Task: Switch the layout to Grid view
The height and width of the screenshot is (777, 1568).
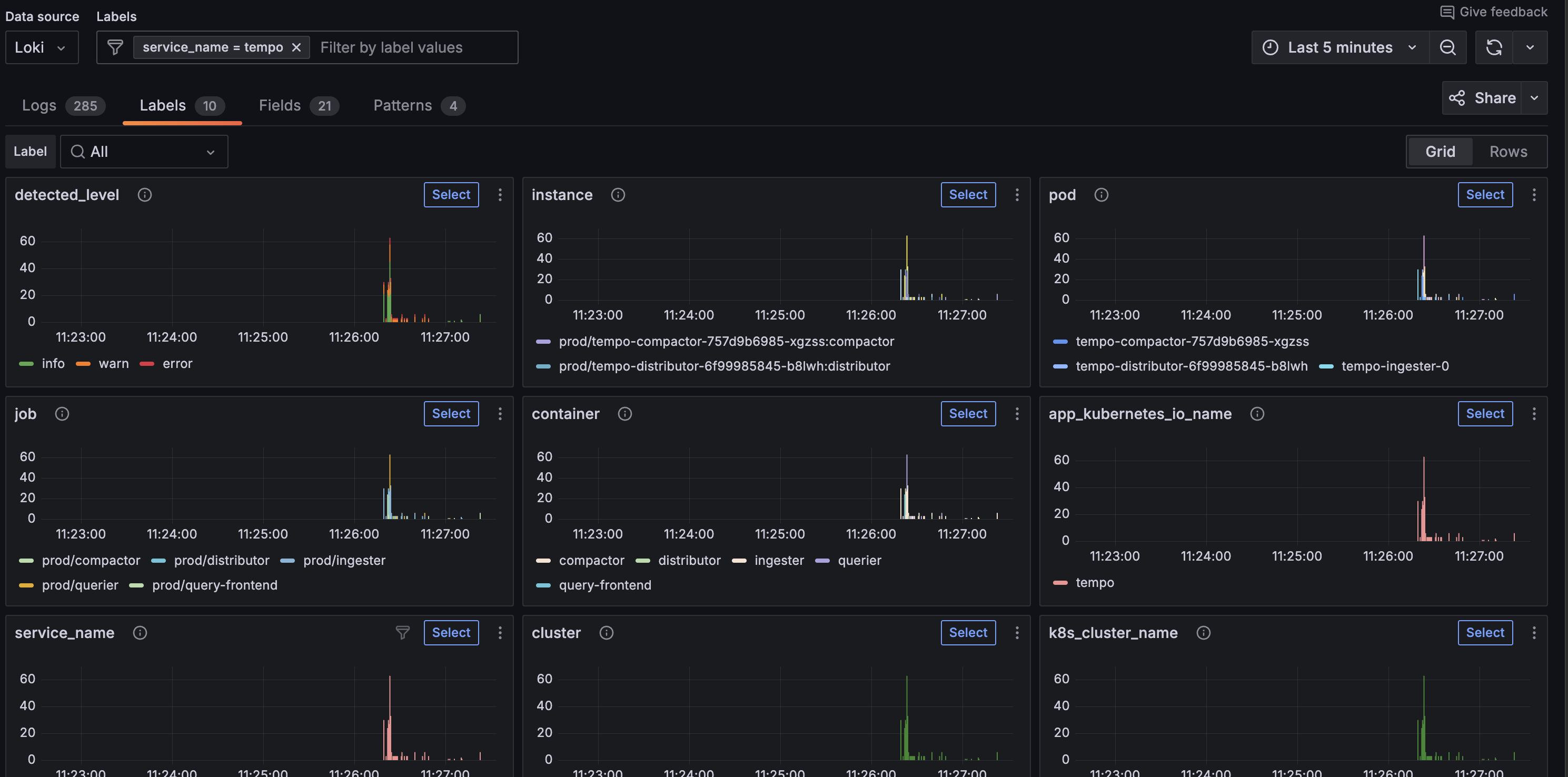Action: (1440, 152)
